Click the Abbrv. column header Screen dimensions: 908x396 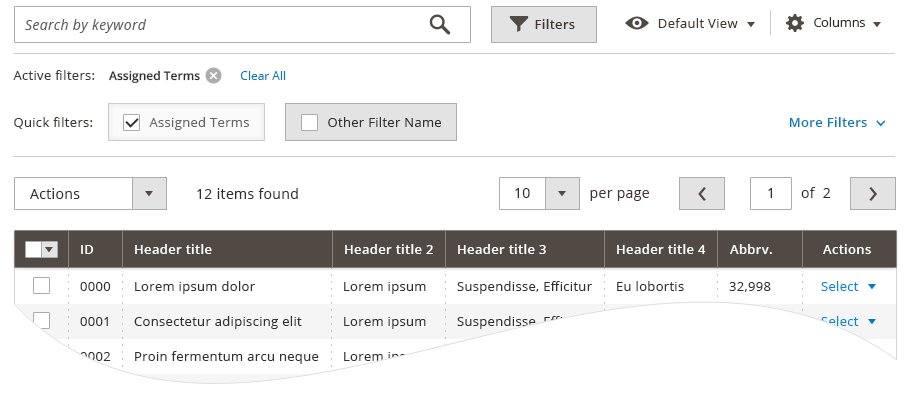[x=750, y=250]
